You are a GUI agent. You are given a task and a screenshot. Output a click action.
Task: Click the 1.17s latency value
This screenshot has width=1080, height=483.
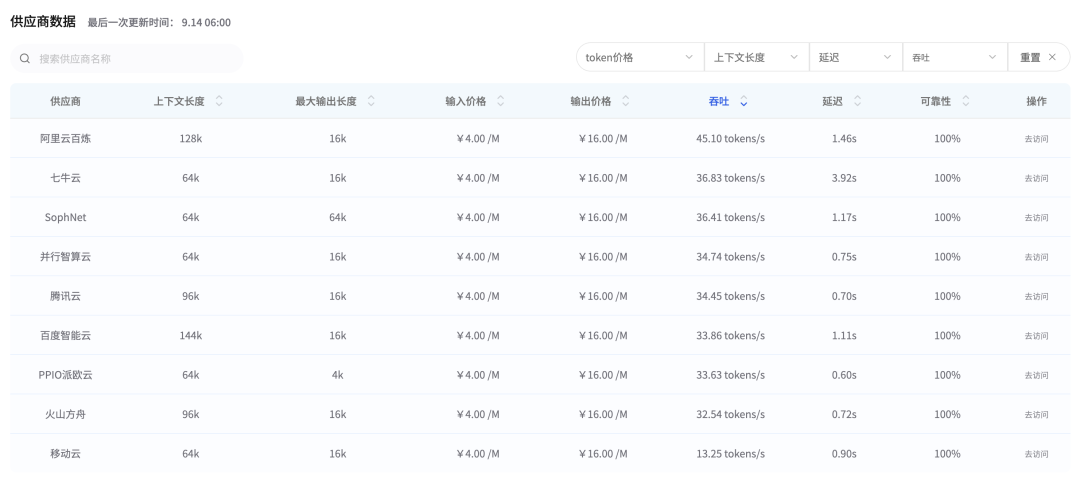pyautogui.click(x=844, y=217)
